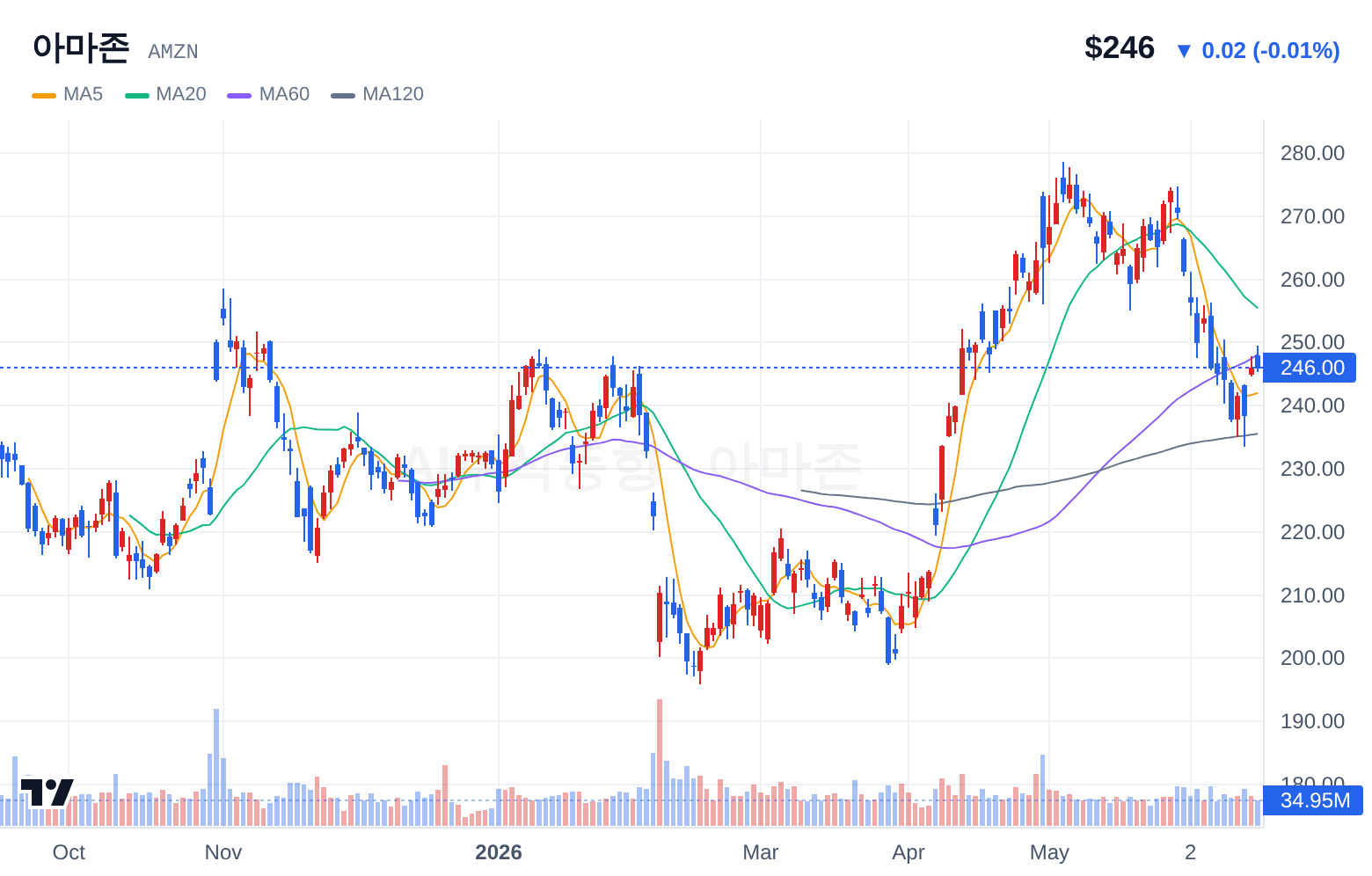Click the Oct time axis label
Image resolution: width=1372 pixels, height=876 pixels.
(69, 852)
